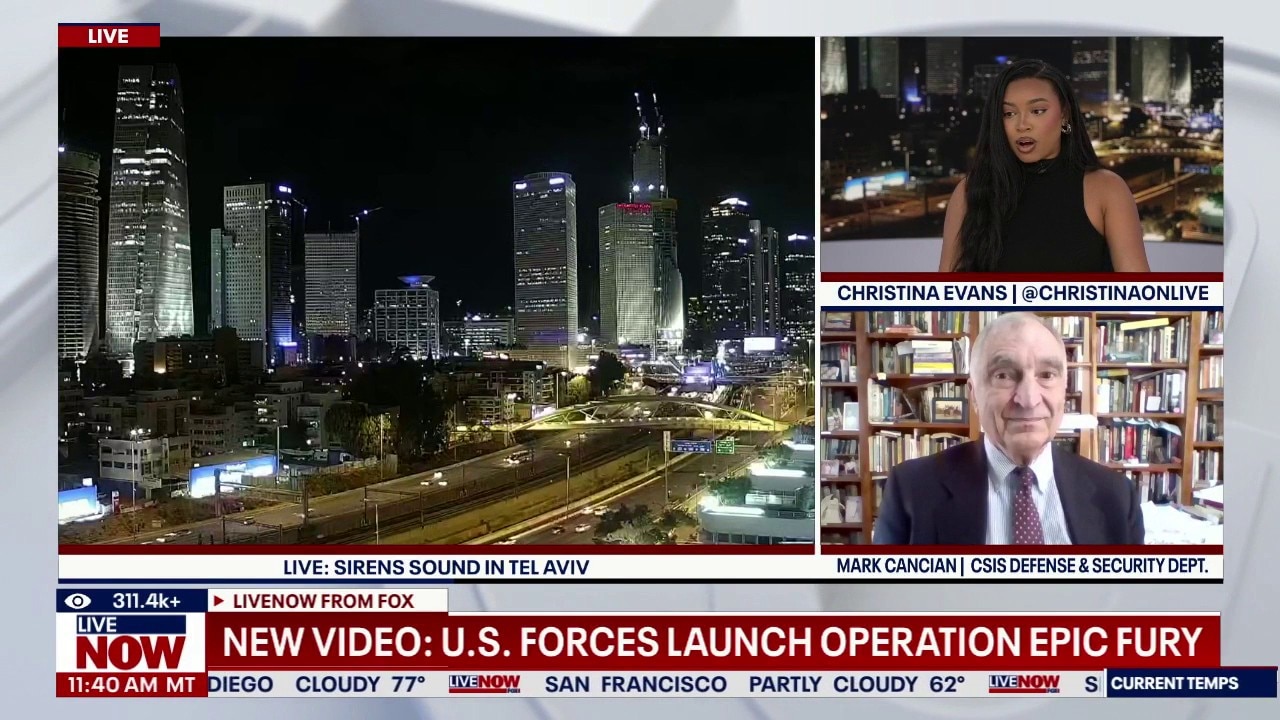
Task: Click the Sirens Sound in Tel Aviv caption
Action: point(436,567)
